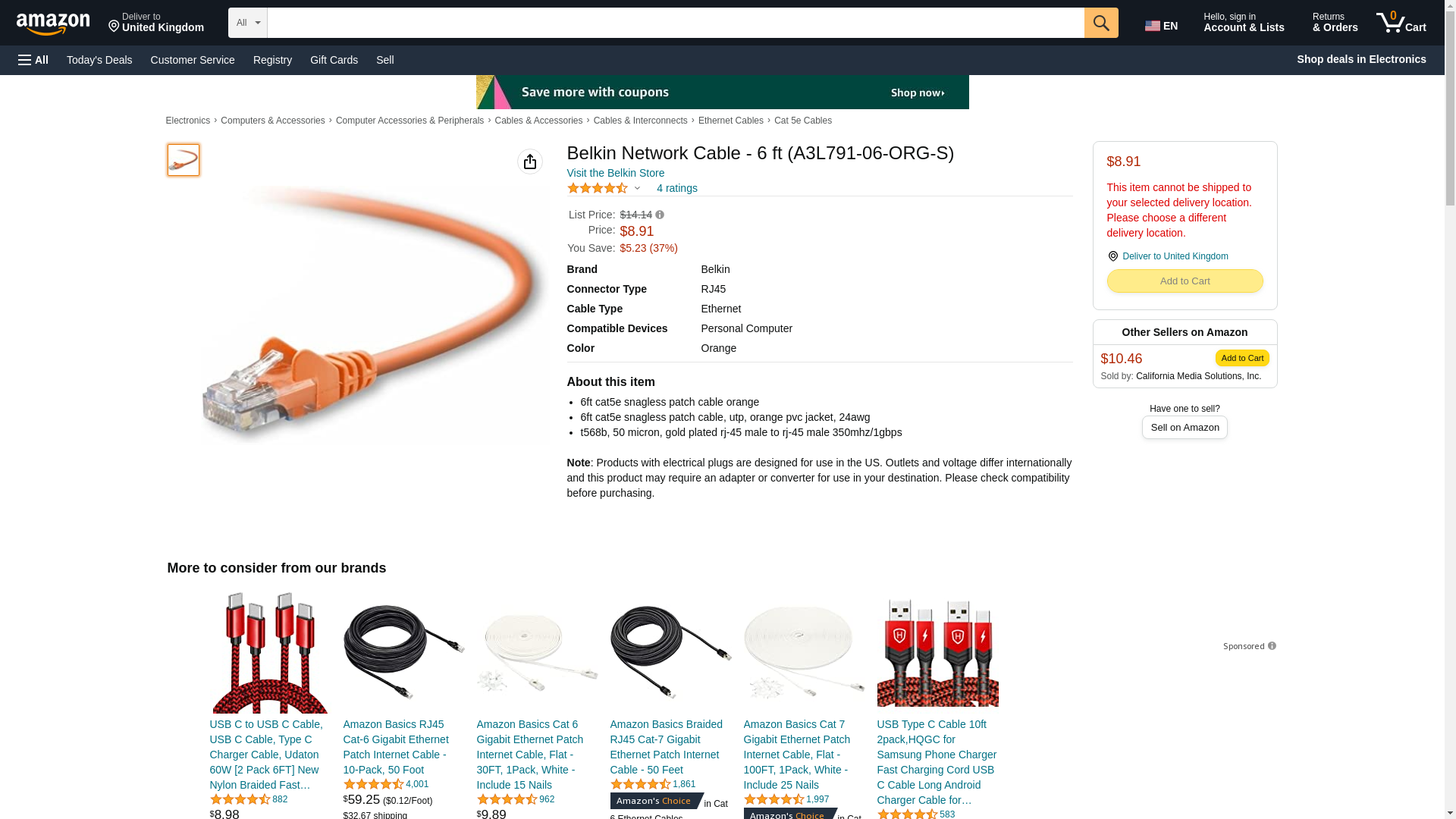Image resolution: width=1456 pixels, height=819 pixels.
Task: Open the All hamburger menu
Action: 33,60
